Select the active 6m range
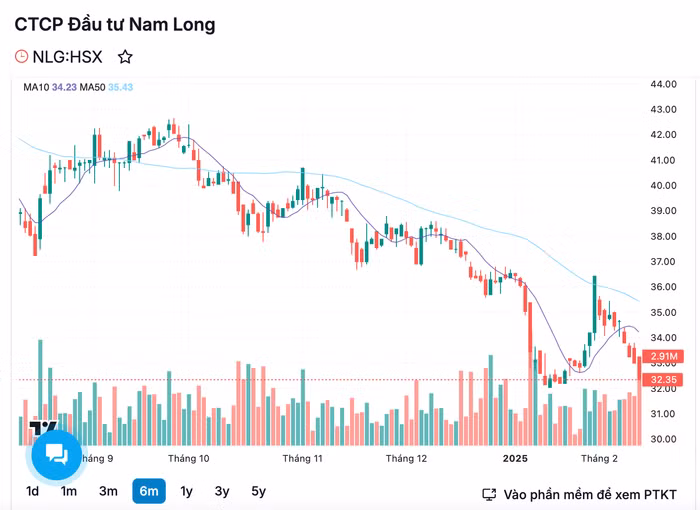Screen dimensions: 700x510 point(149,491)
